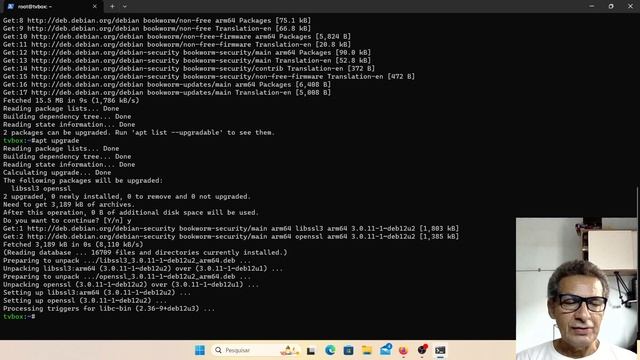The image size is (640, 360).
Task: Click the 'Need to get 3,189 kB of archives' line
Action: (x=69, y=204)
